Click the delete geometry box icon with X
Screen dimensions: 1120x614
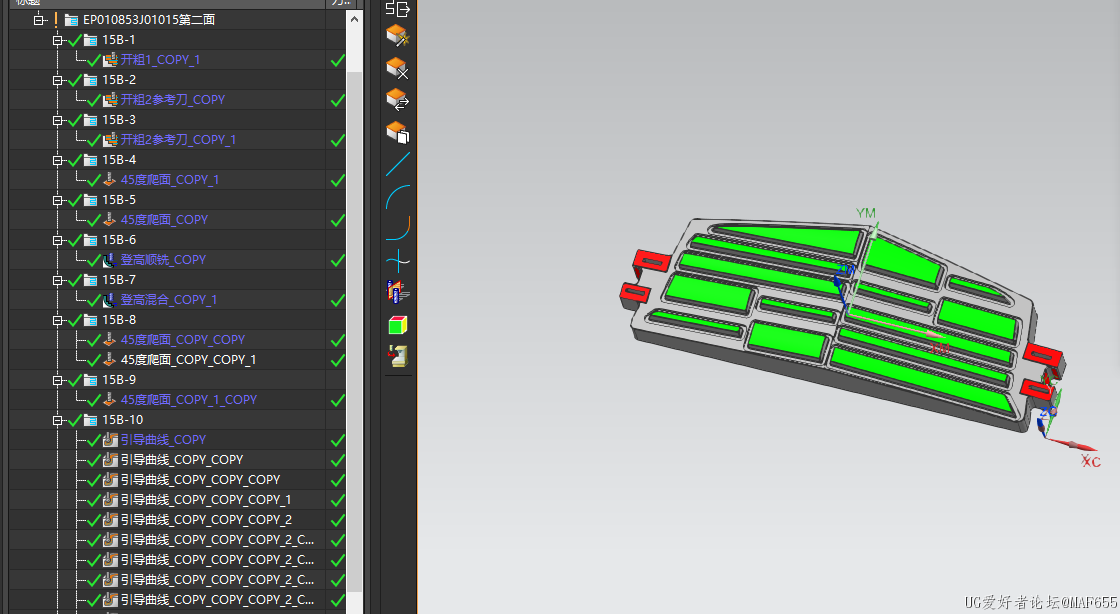point(398,68)
